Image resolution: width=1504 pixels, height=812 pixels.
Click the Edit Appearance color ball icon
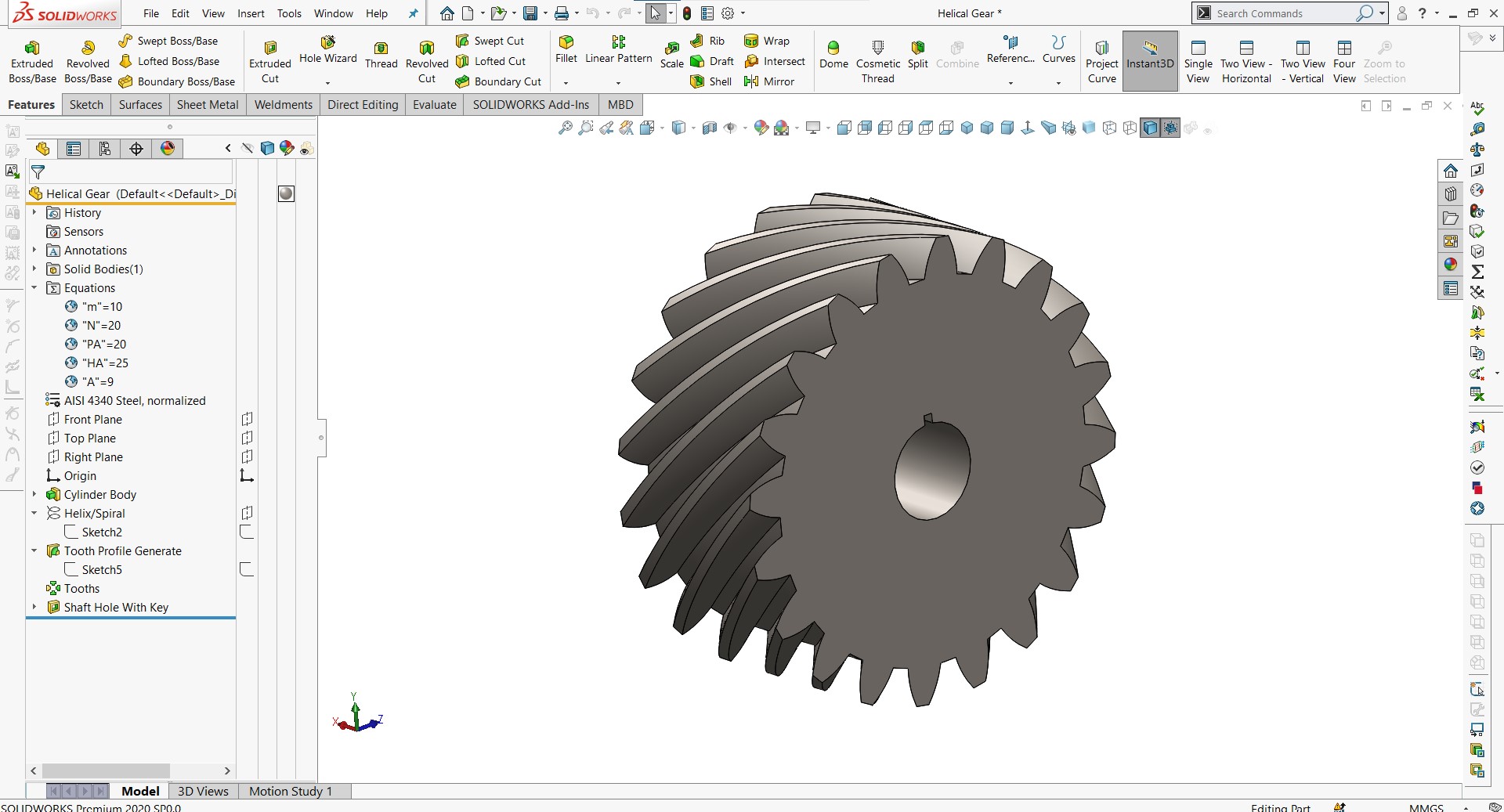point(761,128)
